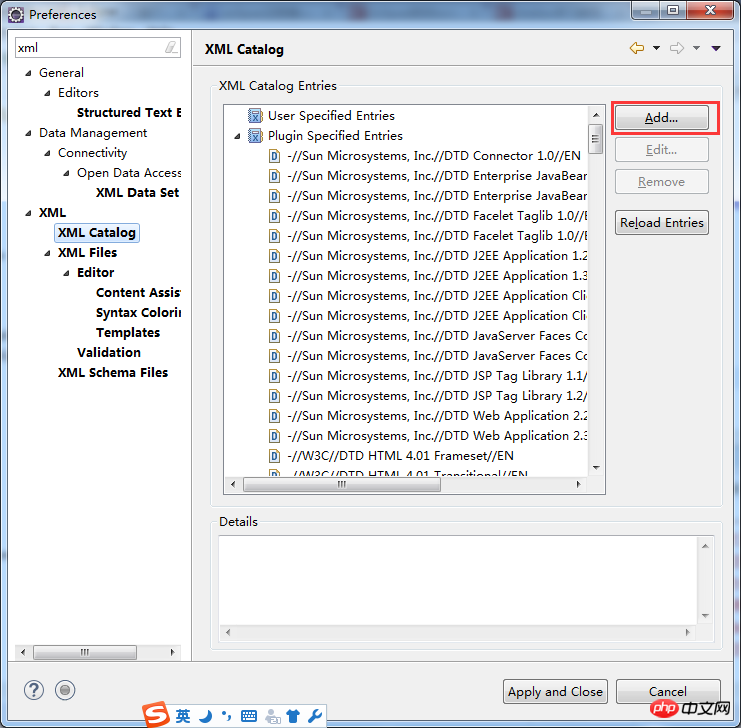Viewport: 741px width, 728px height.
Task: Select XML Schema Files tree item
Action: [113, 373]
